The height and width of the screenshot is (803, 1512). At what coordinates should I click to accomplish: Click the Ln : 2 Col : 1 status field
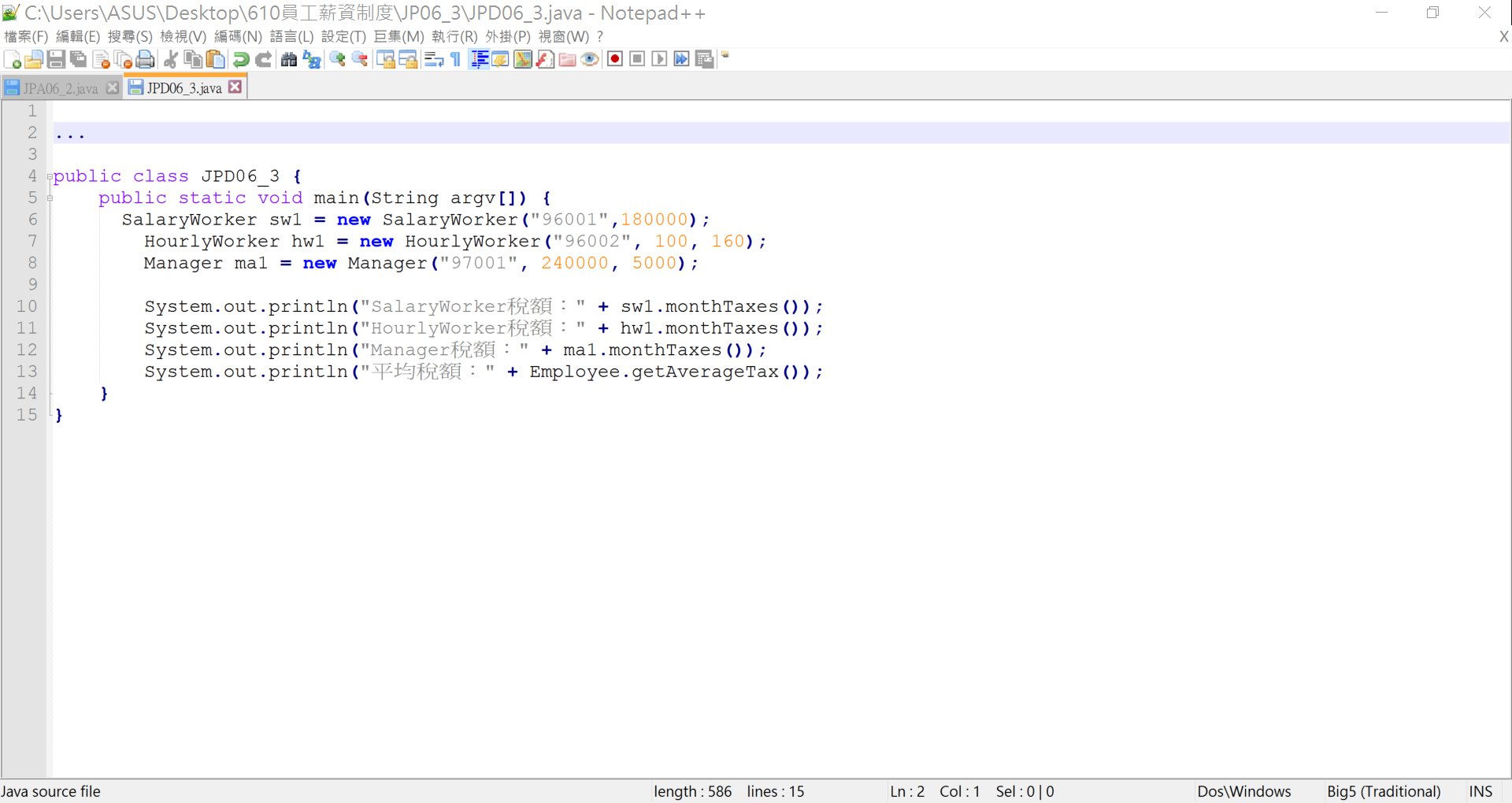pyautogui.click(x=935, y=792)
